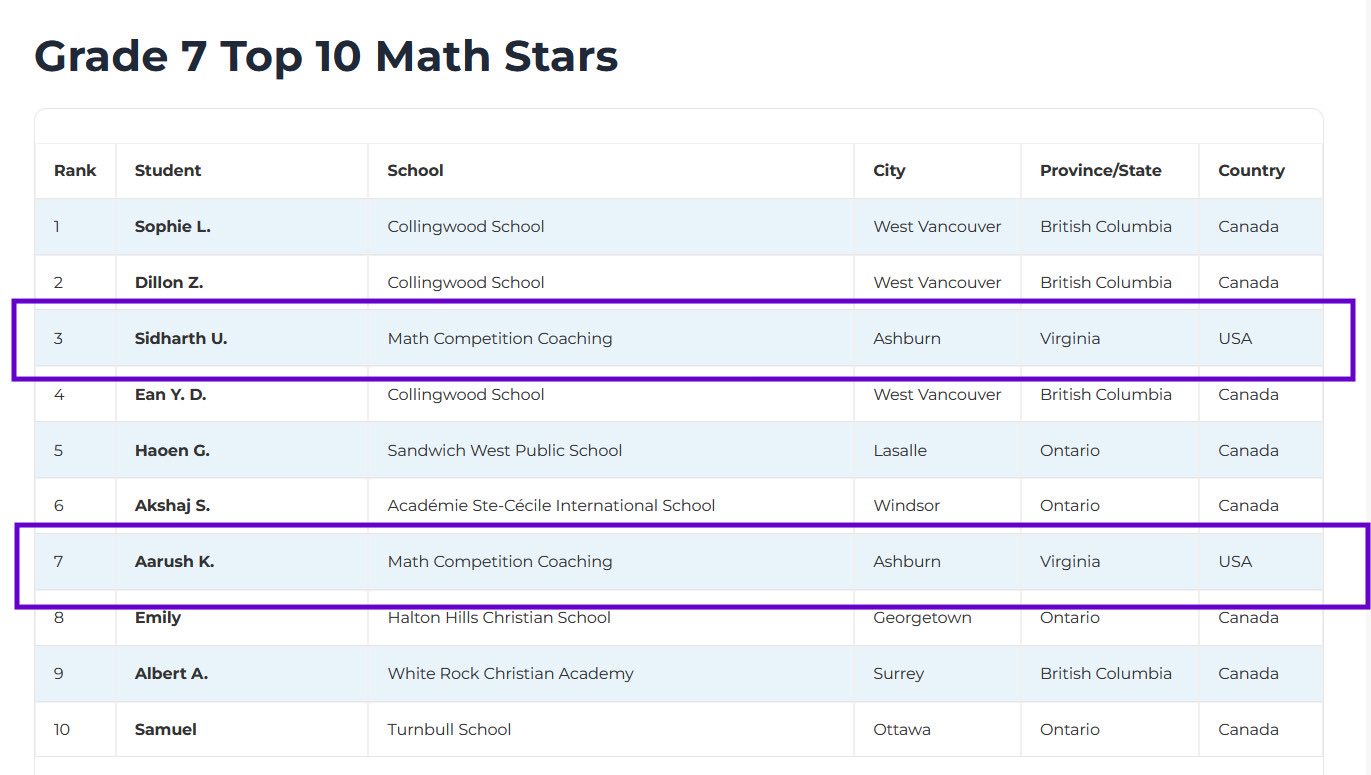
Task: Click the city "Georgetown"
Action: [922, 617]
